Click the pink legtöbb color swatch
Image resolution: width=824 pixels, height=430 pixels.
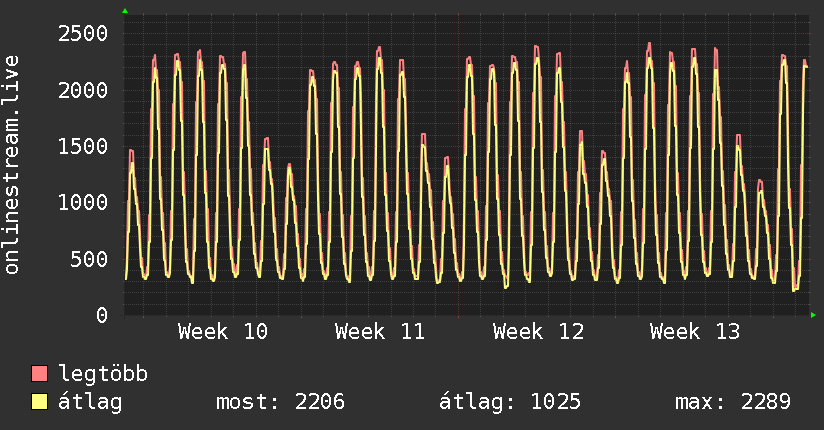pyautogui.click(x=39, y=373)
